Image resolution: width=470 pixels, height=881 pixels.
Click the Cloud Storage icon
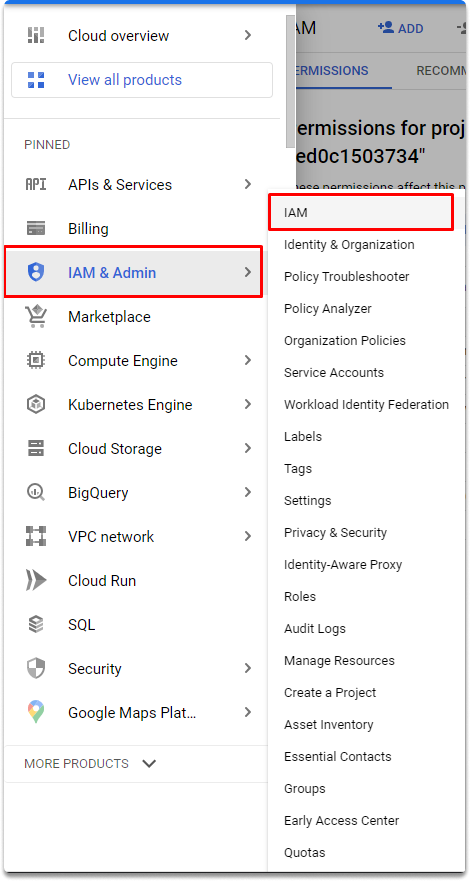(36, 448)
